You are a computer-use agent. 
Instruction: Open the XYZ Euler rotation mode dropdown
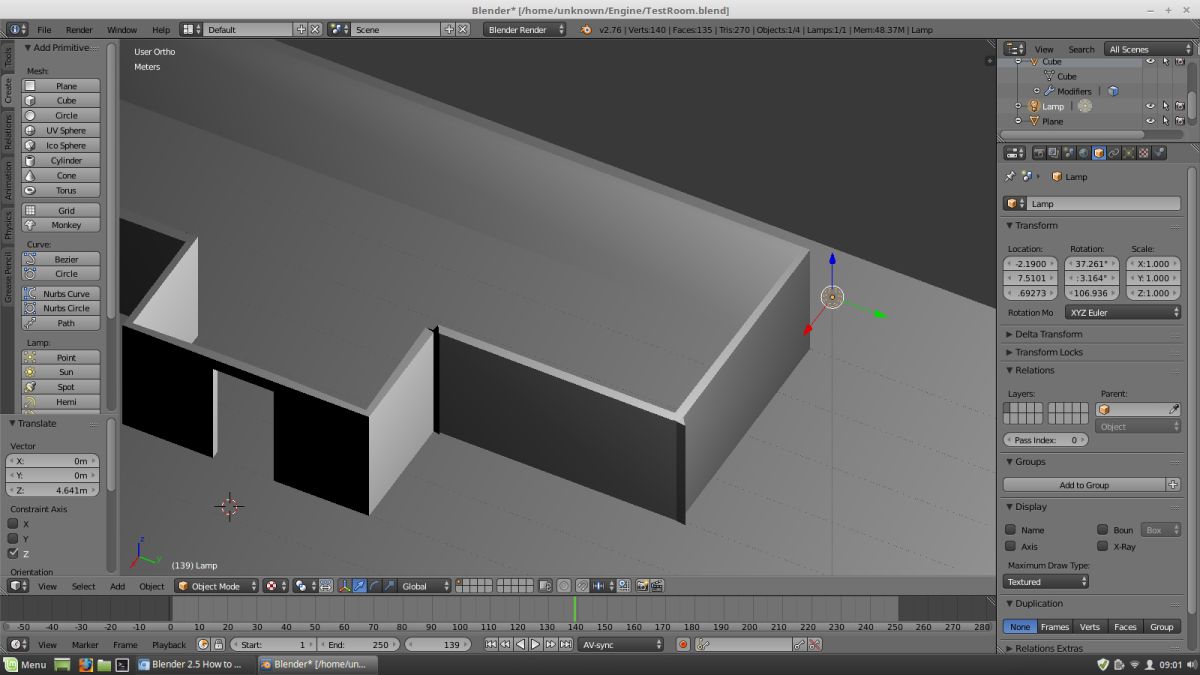click(x=1123, y=312)
